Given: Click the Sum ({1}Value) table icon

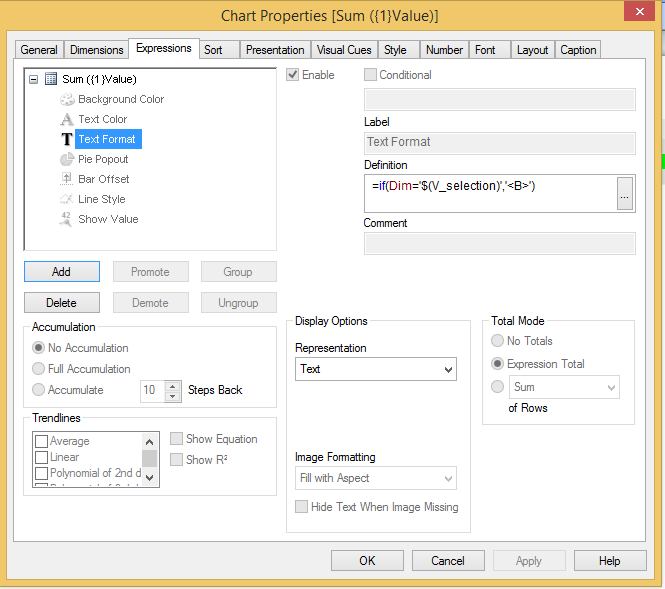Looking at the screenshot, I should click(51, 79).
